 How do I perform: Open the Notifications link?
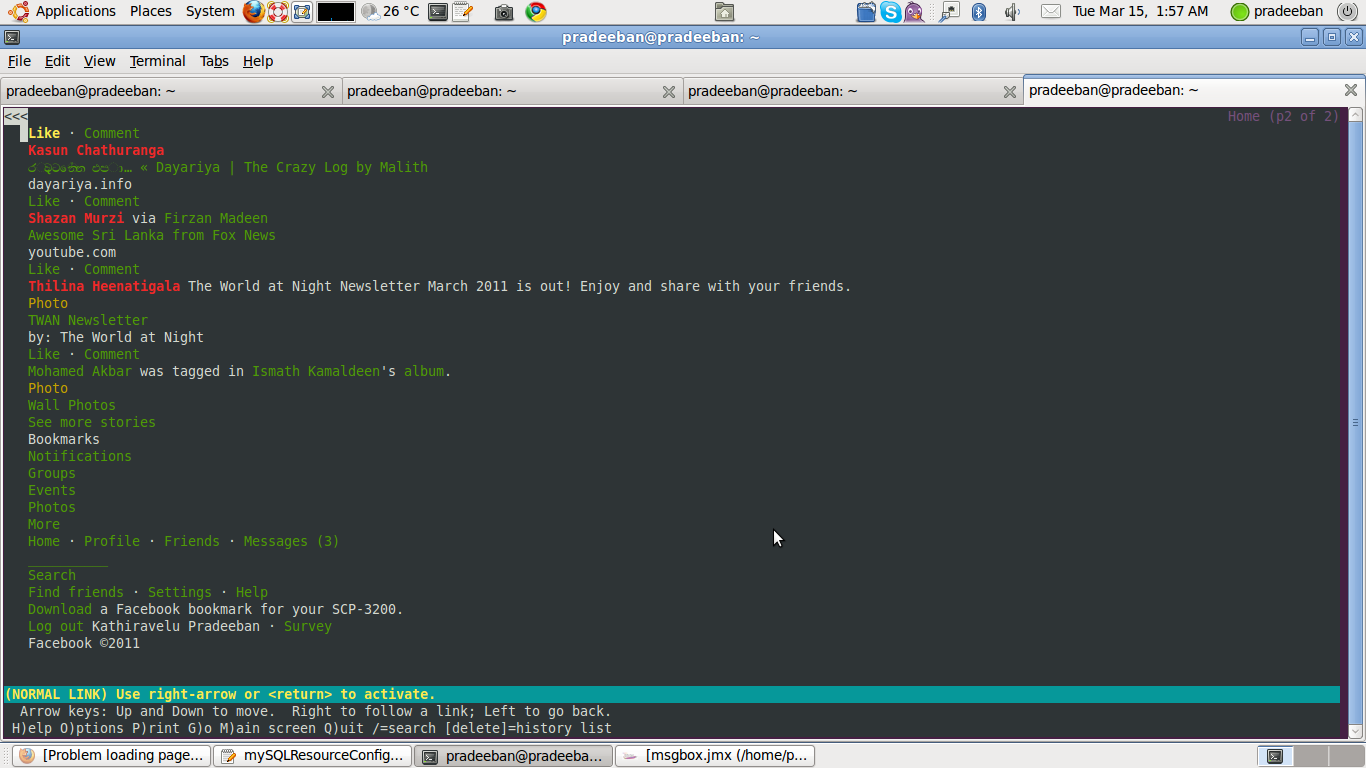(80, 456)
